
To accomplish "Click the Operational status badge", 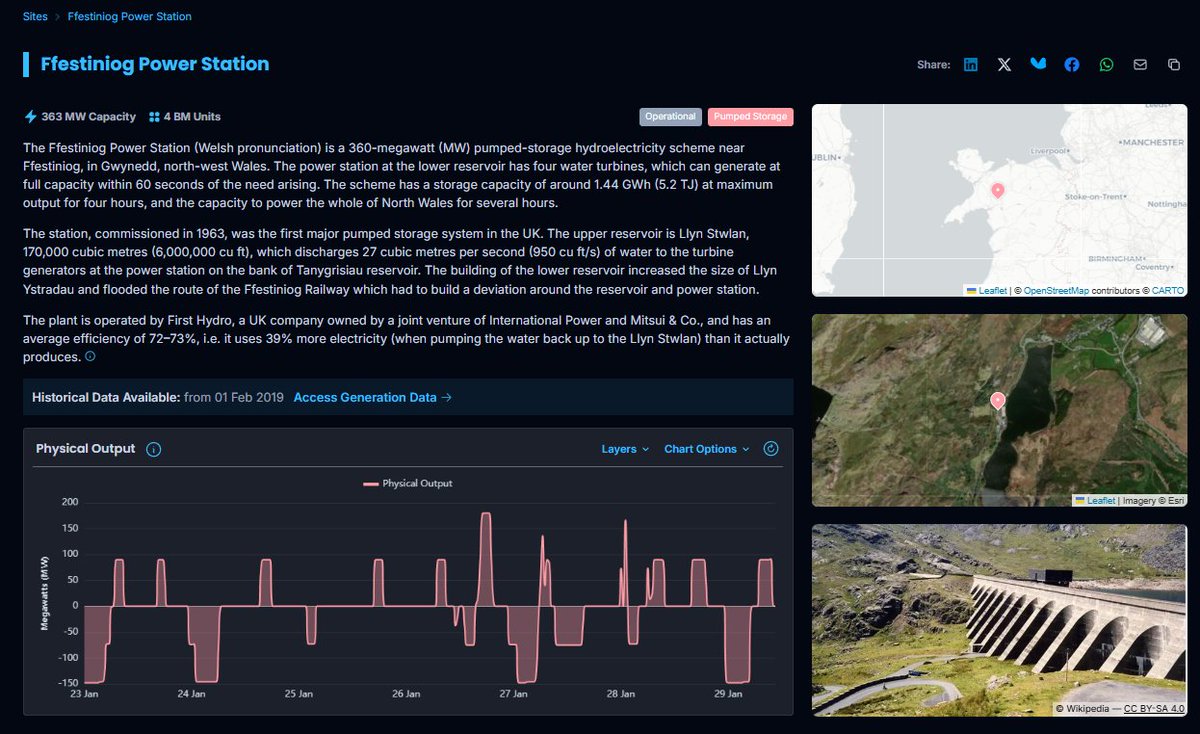I will [x=670, y=117].
